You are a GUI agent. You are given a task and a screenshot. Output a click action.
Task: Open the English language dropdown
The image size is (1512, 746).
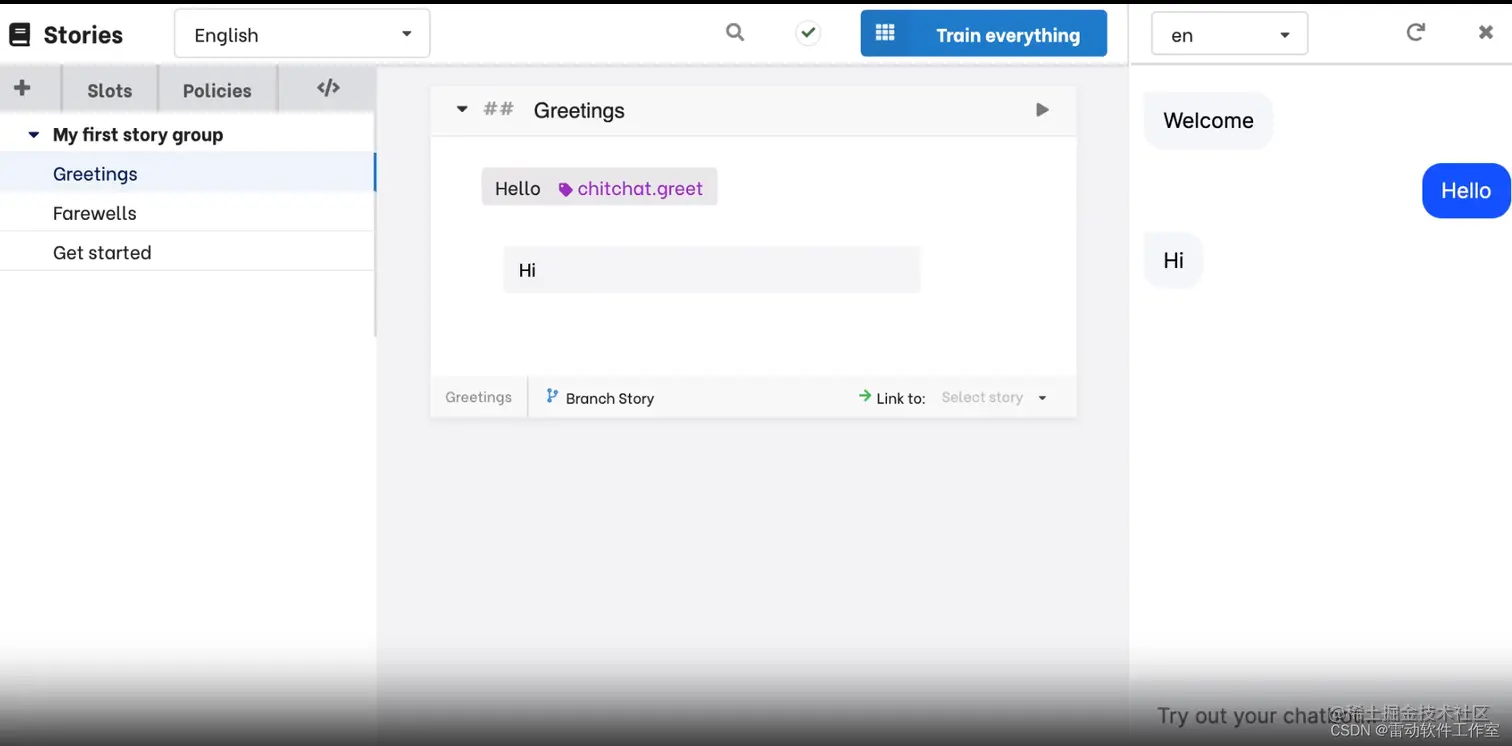click(x=302, y=34)
